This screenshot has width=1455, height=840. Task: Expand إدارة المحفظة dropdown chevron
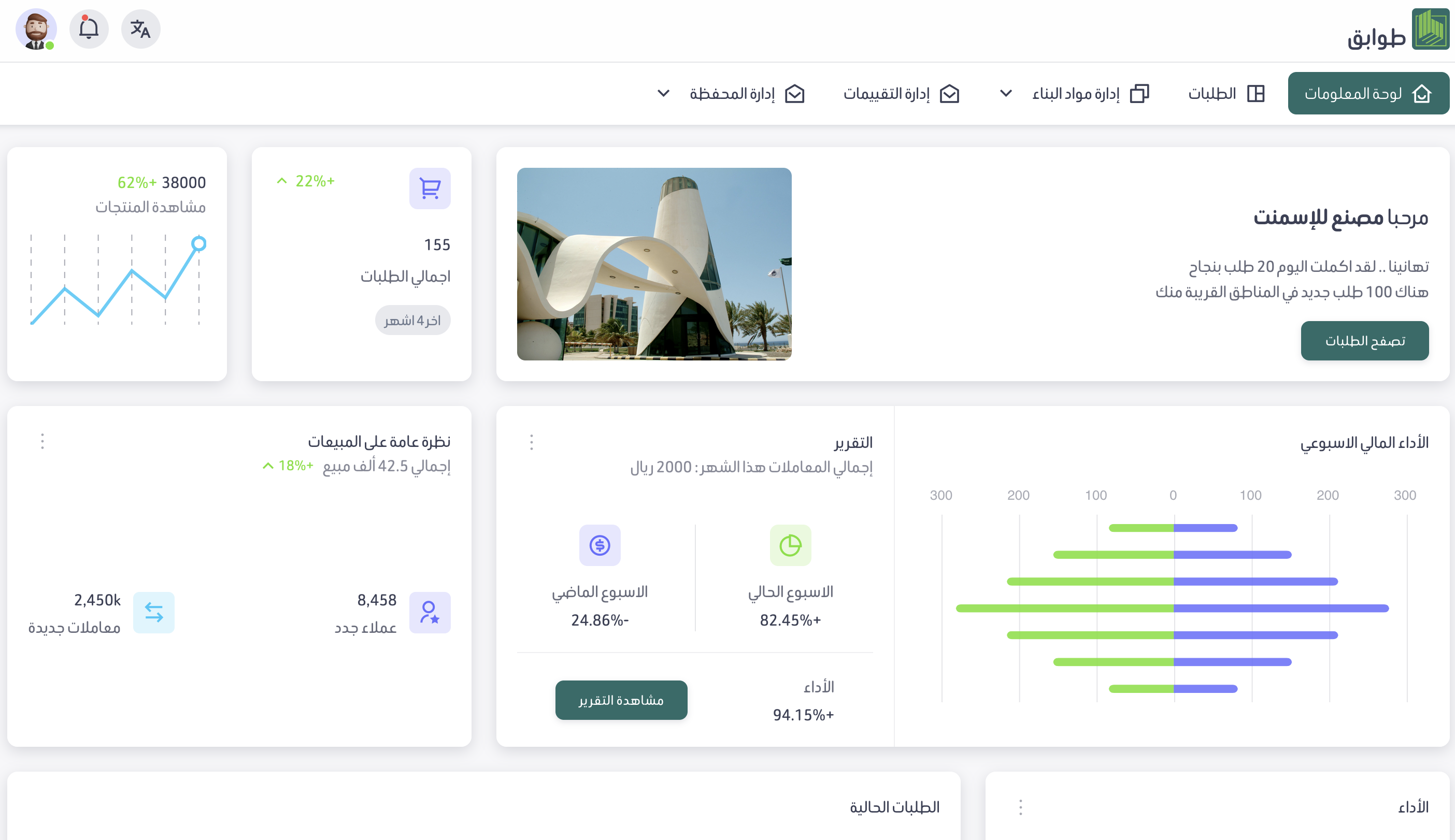663,93
